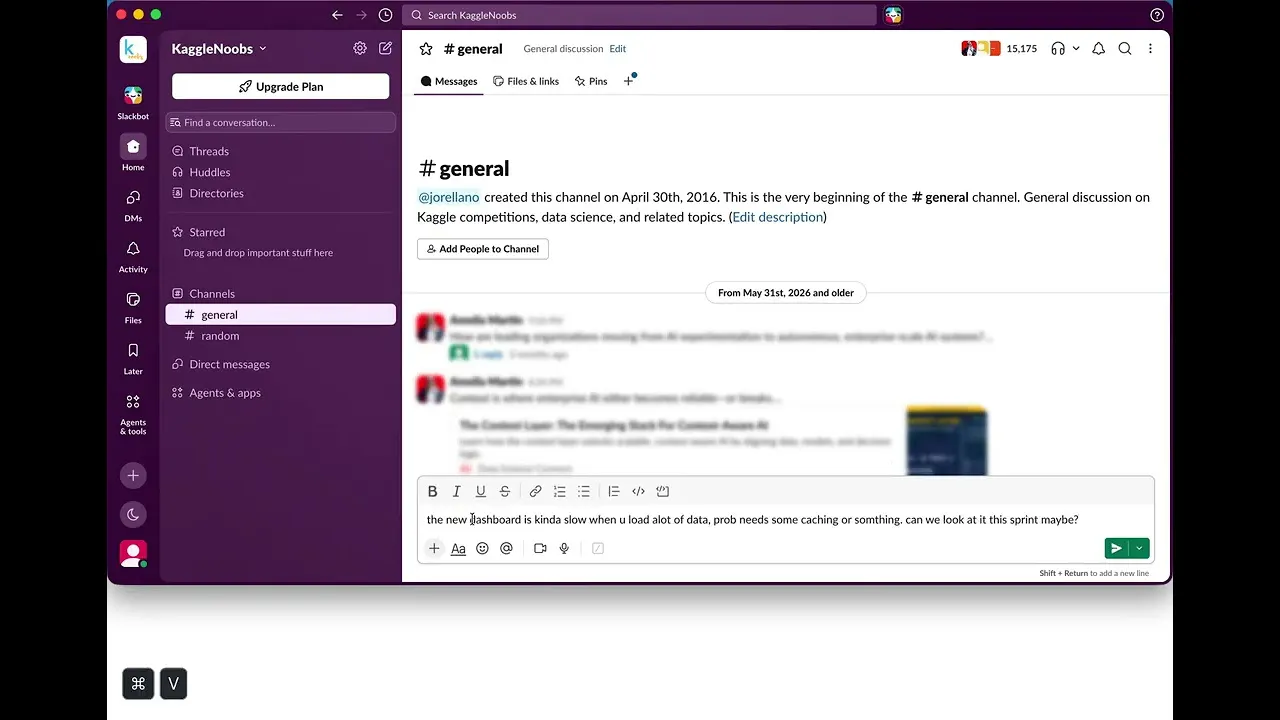Expand the Direct messages section
The image size is (1280, 720).
pos(229,364)
